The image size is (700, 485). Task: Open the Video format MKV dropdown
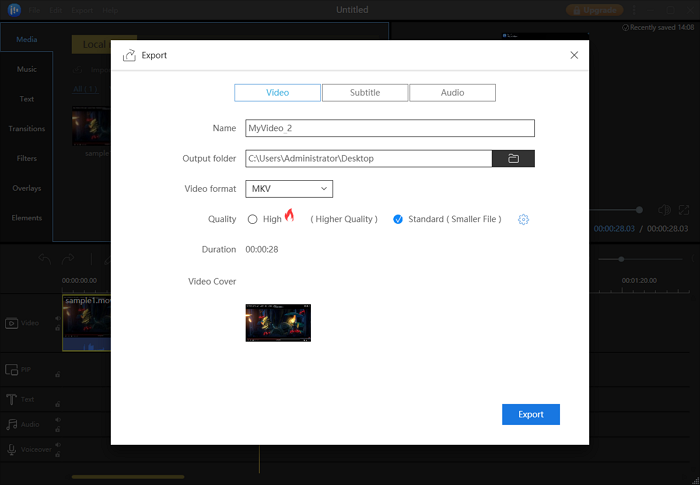tap(289, 188)
